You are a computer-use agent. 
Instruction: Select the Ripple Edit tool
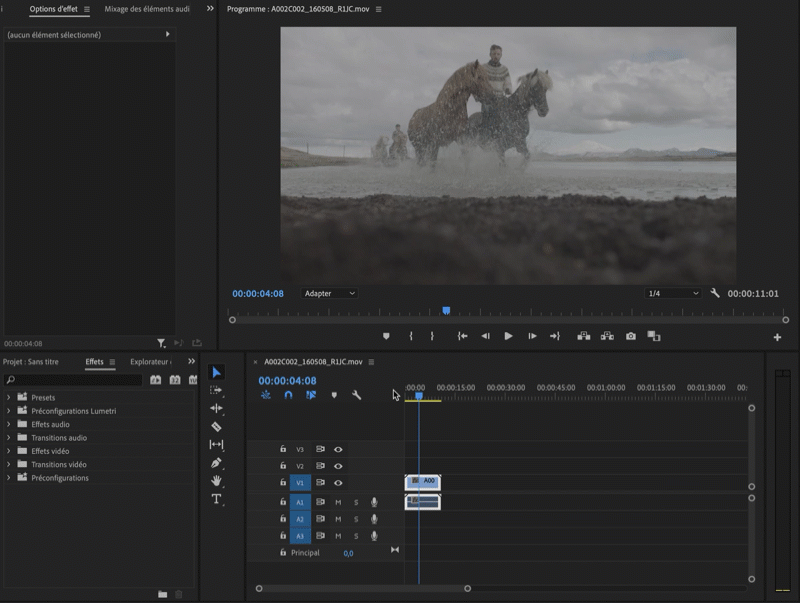point(216,409)
